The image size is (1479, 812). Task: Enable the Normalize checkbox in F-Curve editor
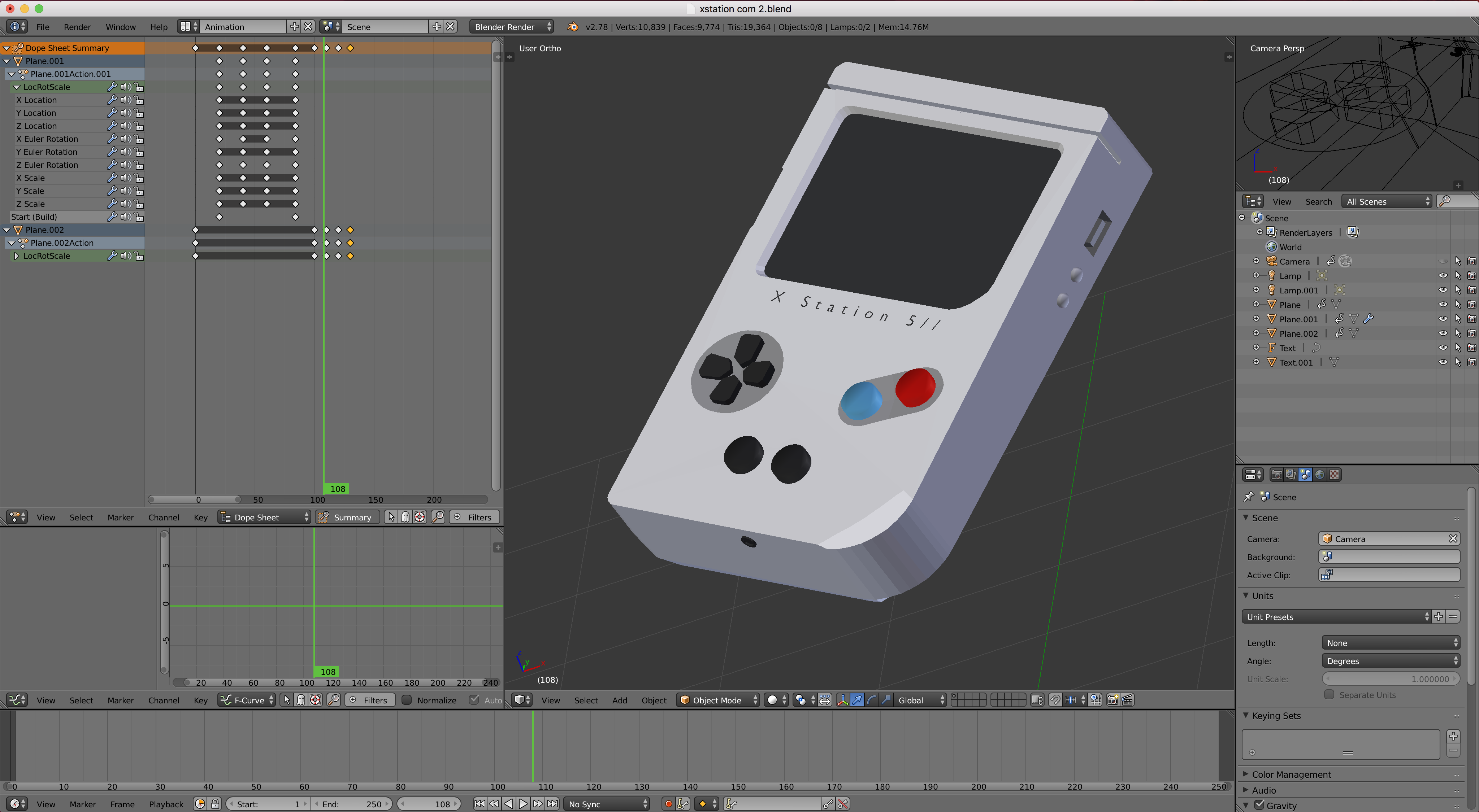point(407,700)
